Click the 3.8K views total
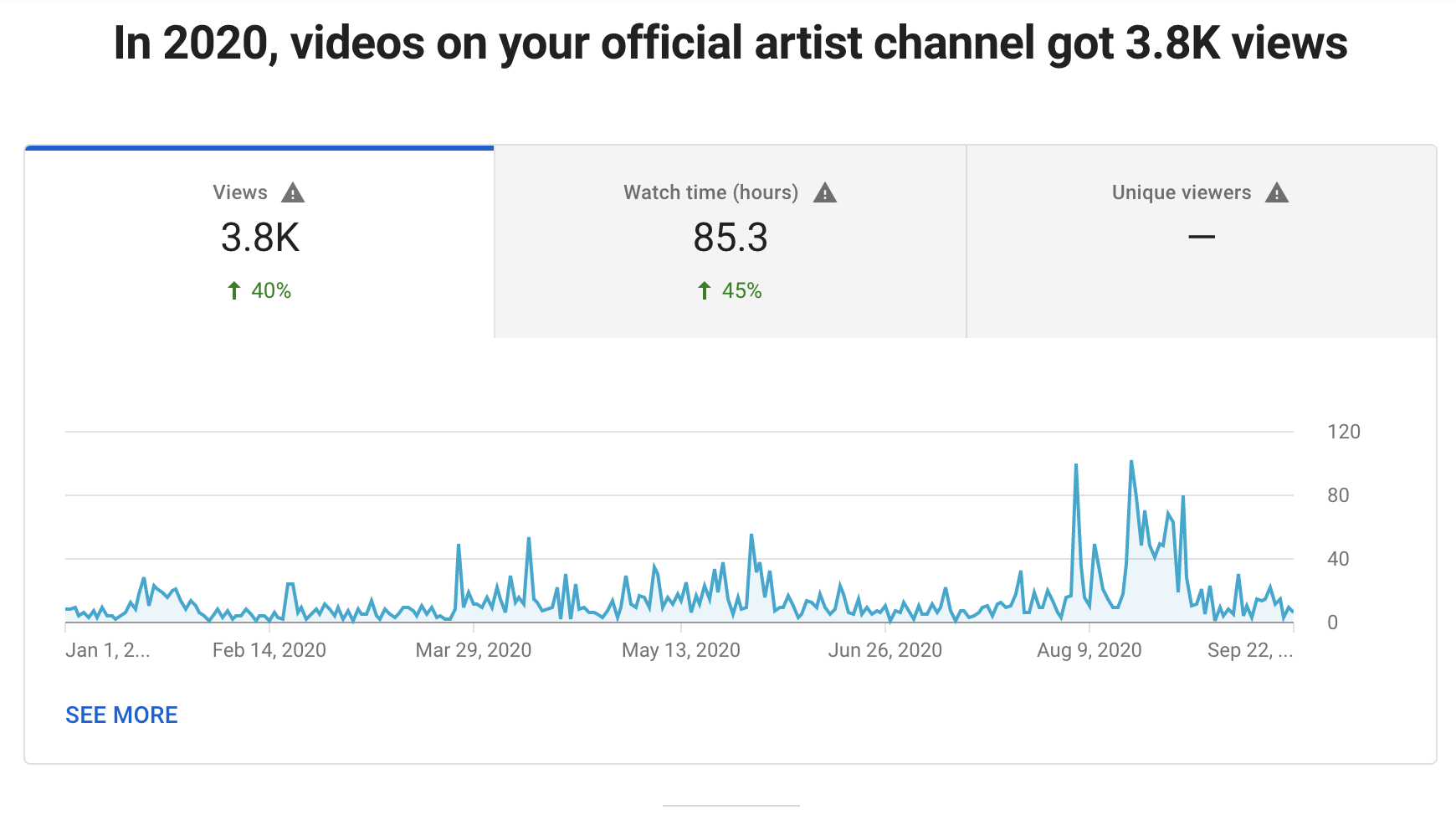The image size is (1456, 825). (260, 238)
